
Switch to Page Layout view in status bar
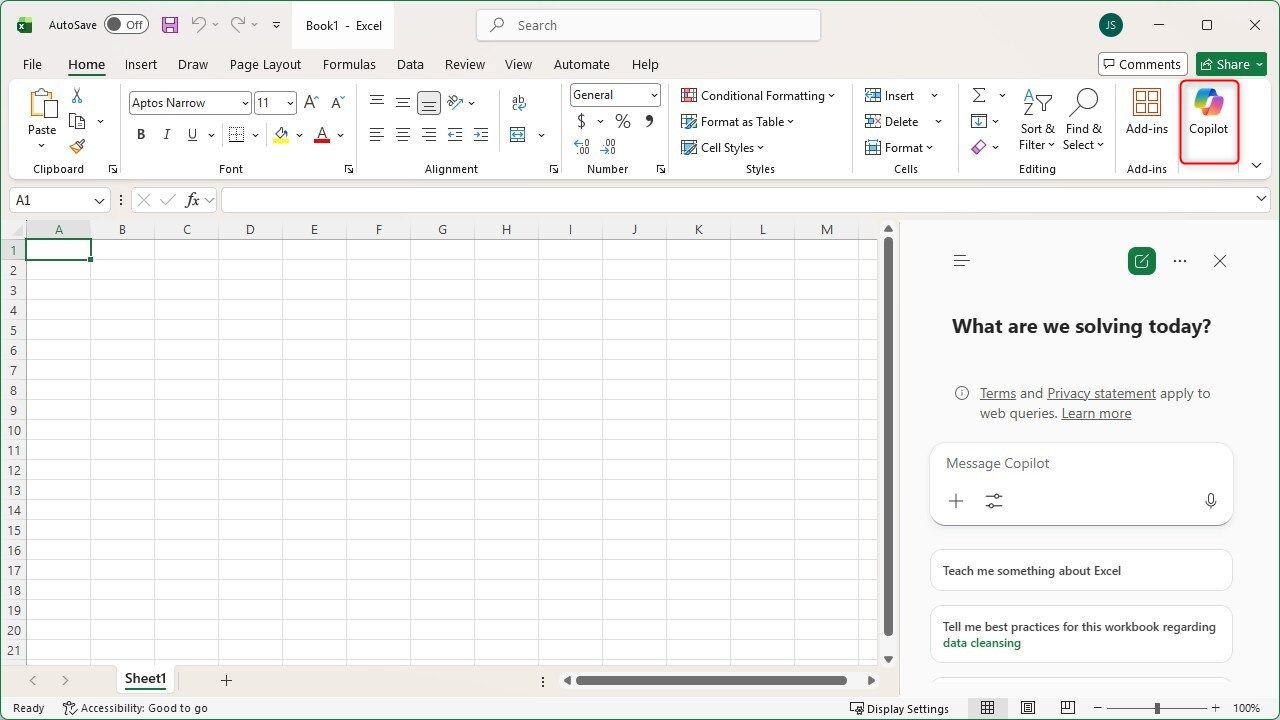pos(1027,708)
